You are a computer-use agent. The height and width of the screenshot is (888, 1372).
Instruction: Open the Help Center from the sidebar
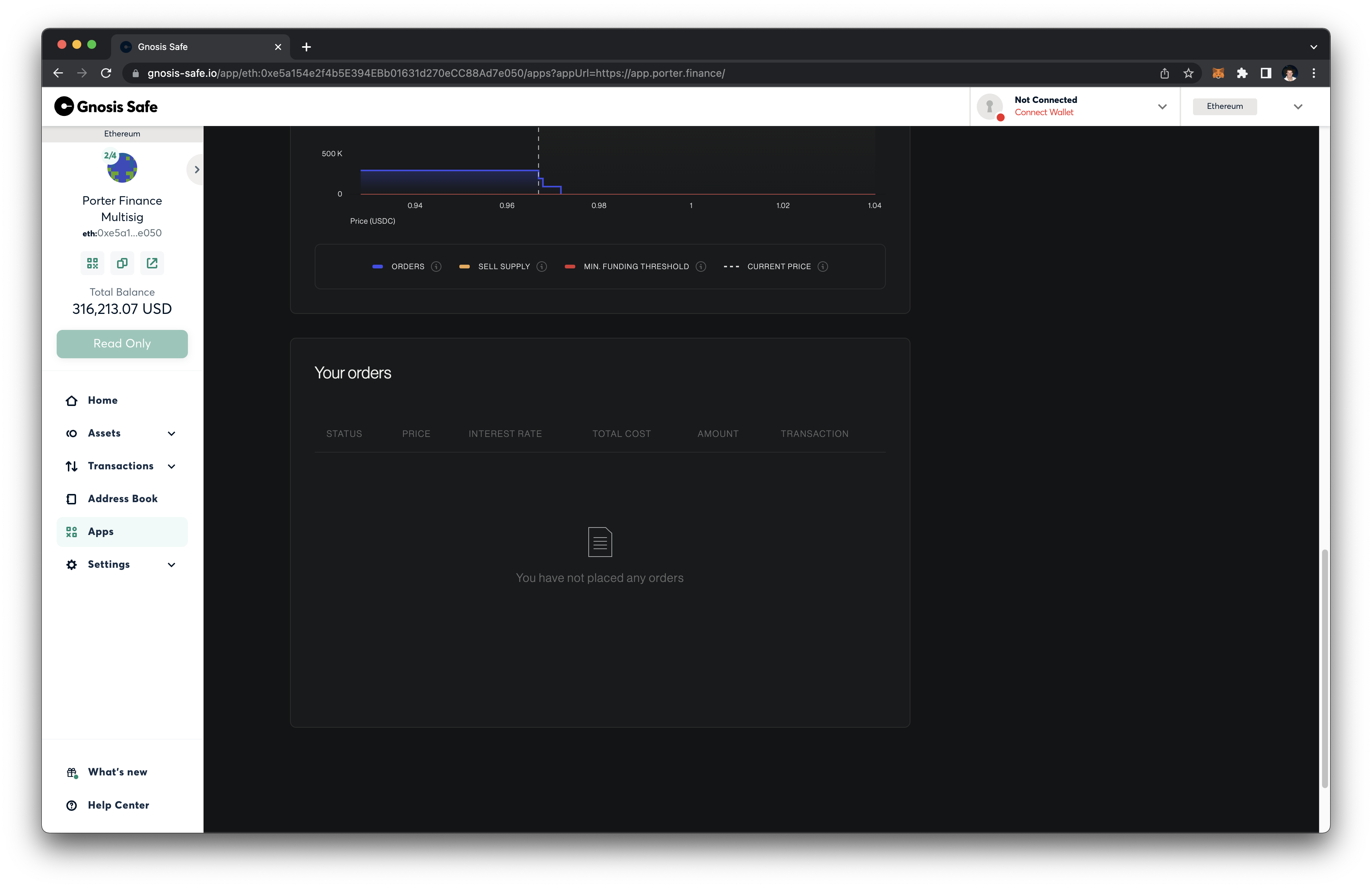pos(117,805)
